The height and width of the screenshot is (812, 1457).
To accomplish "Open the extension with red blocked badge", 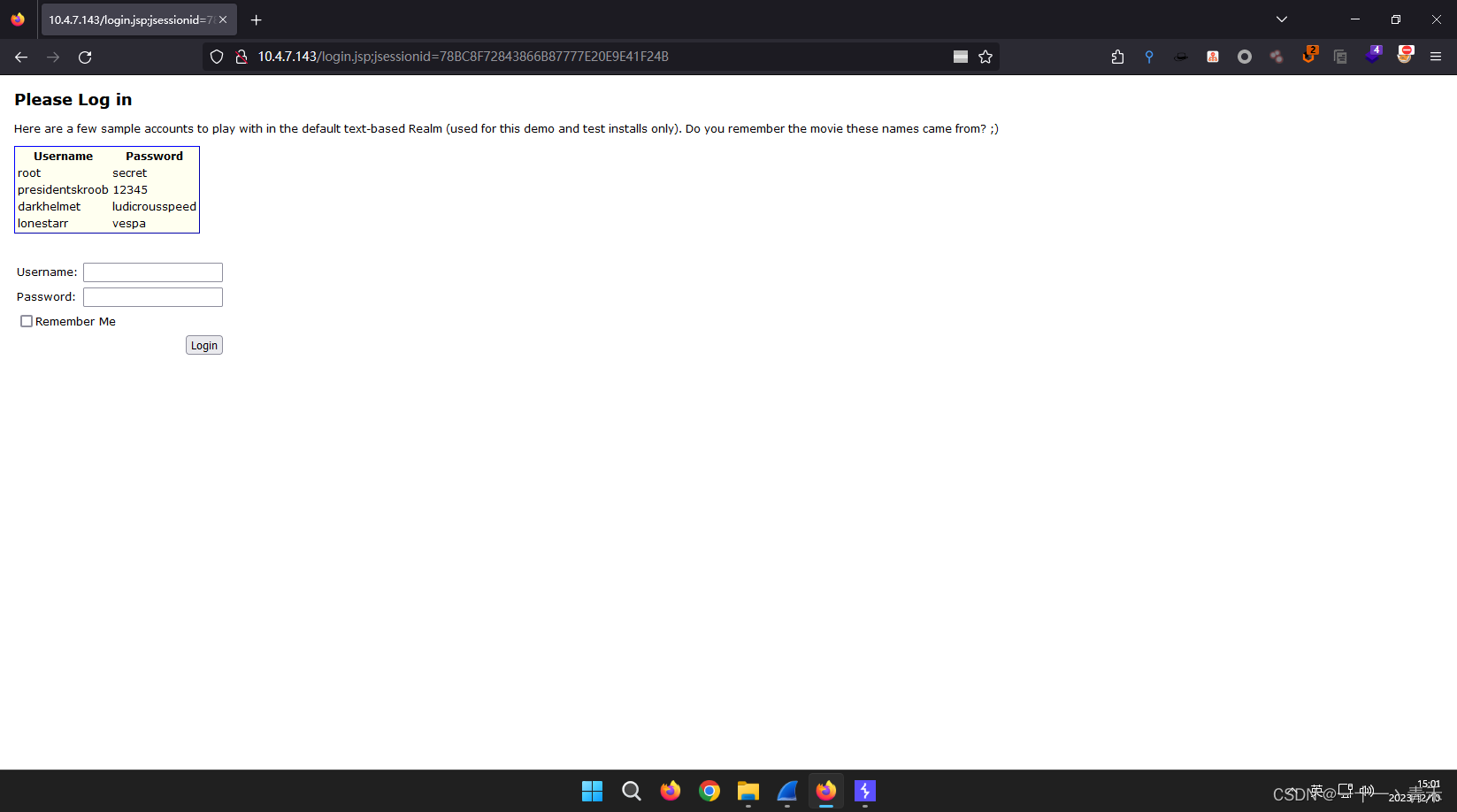I will 1405,55.
